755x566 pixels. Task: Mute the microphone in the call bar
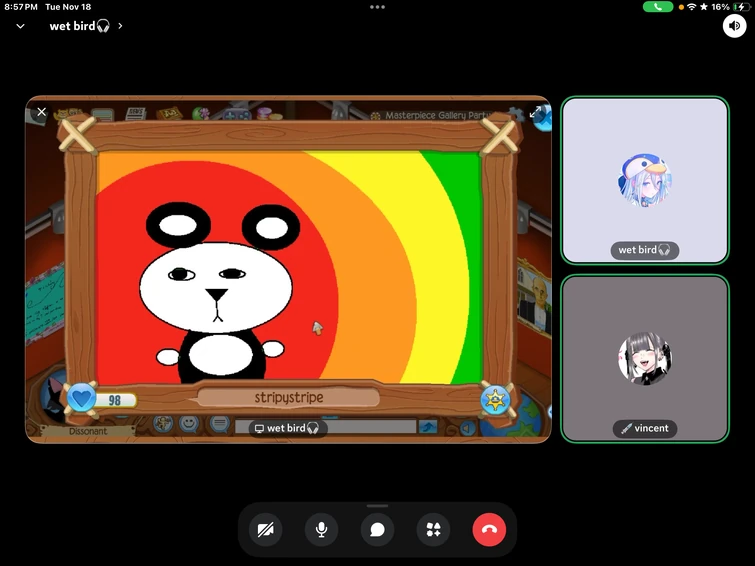pos(321,530)
